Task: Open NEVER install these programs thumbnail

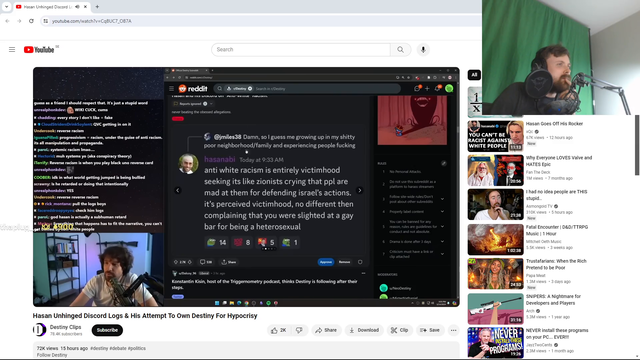Action: 496,343
